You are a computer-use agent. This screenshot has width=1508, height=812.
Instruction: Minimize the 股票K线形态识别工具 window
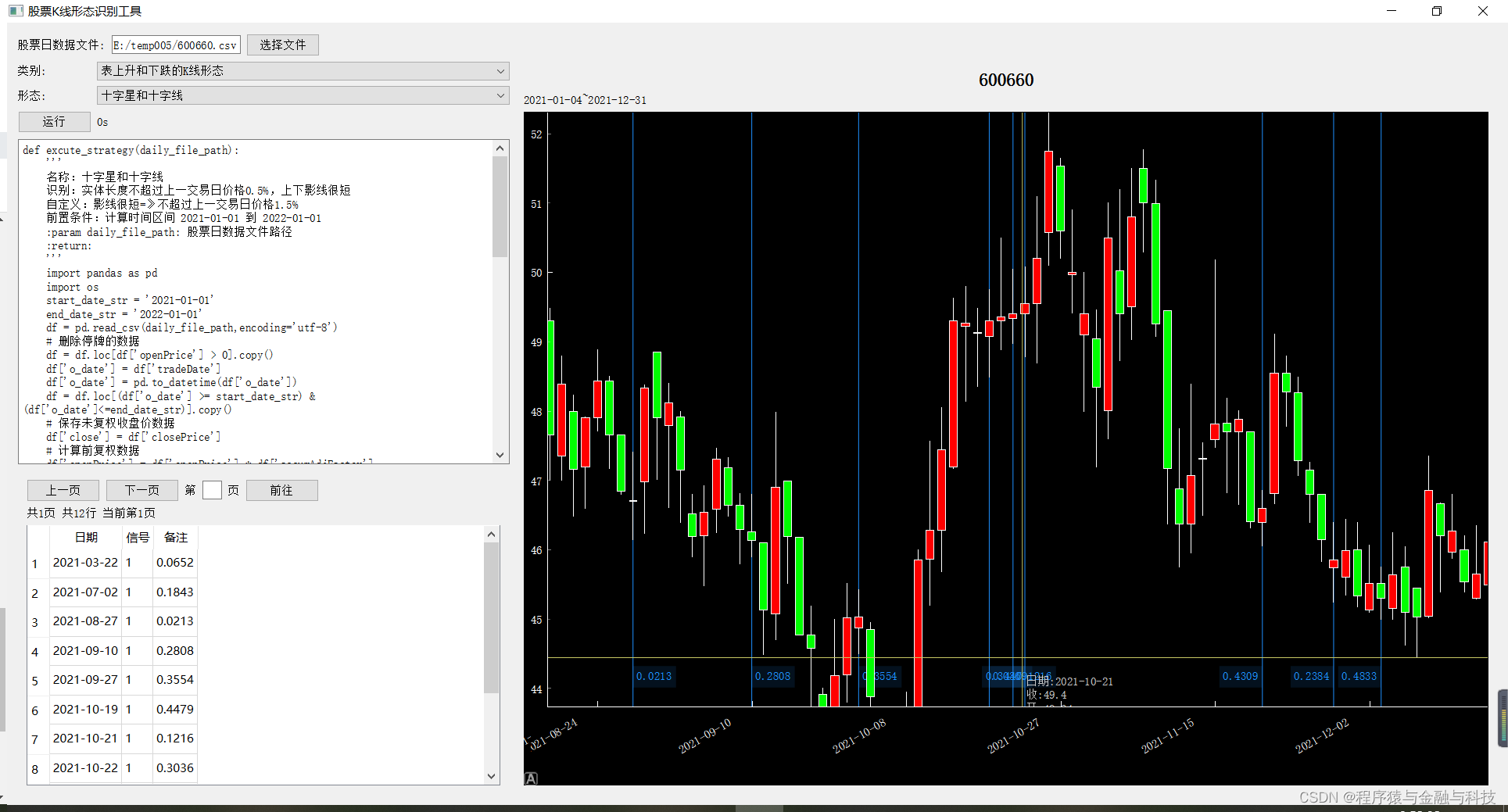(x=1392, y=11)
